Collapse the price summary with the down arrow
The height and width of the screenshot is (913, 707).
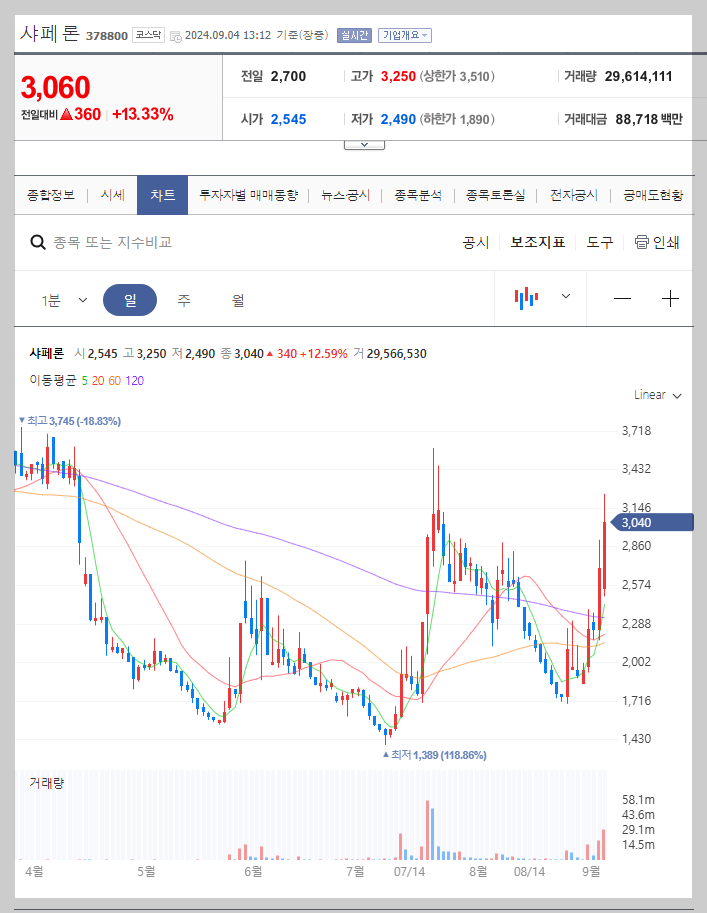(x=364, y=142)
